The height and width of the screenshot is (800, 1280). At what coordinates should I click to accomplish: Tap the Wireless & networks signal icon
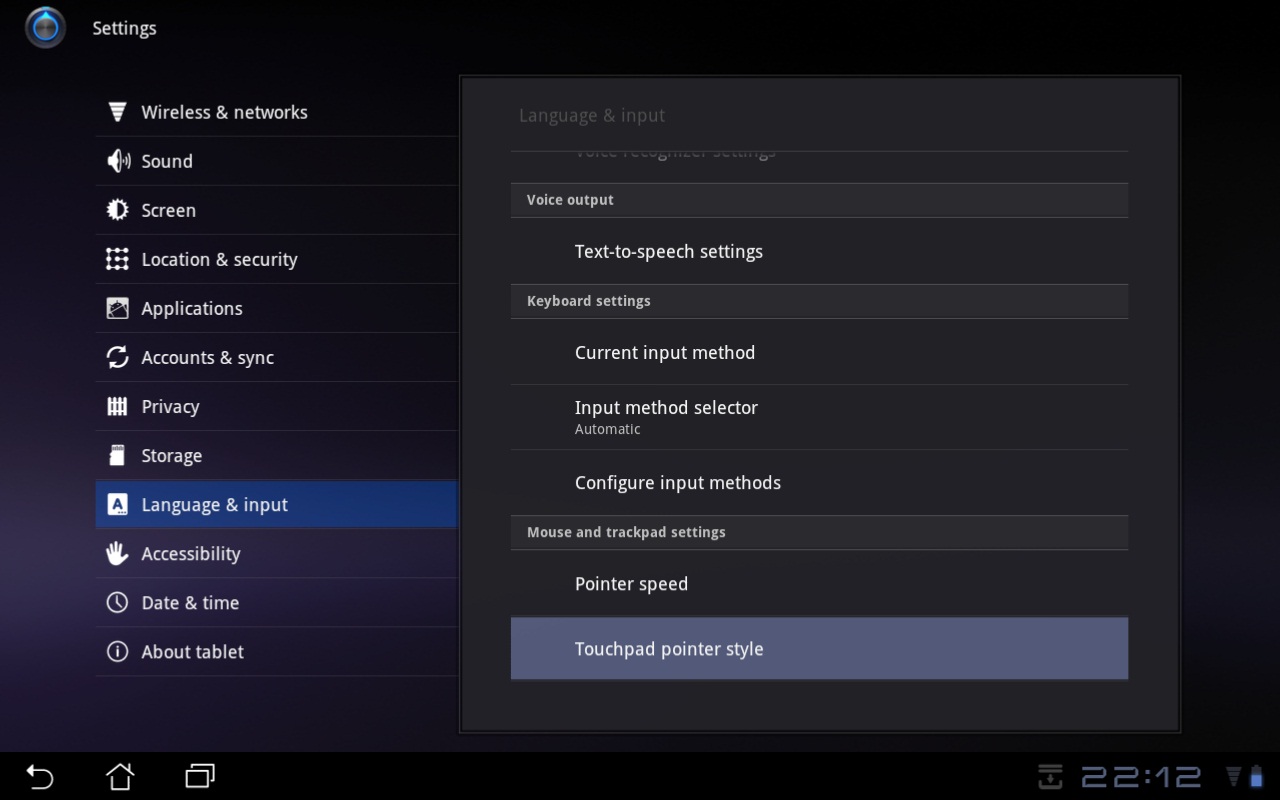(117, 112)
